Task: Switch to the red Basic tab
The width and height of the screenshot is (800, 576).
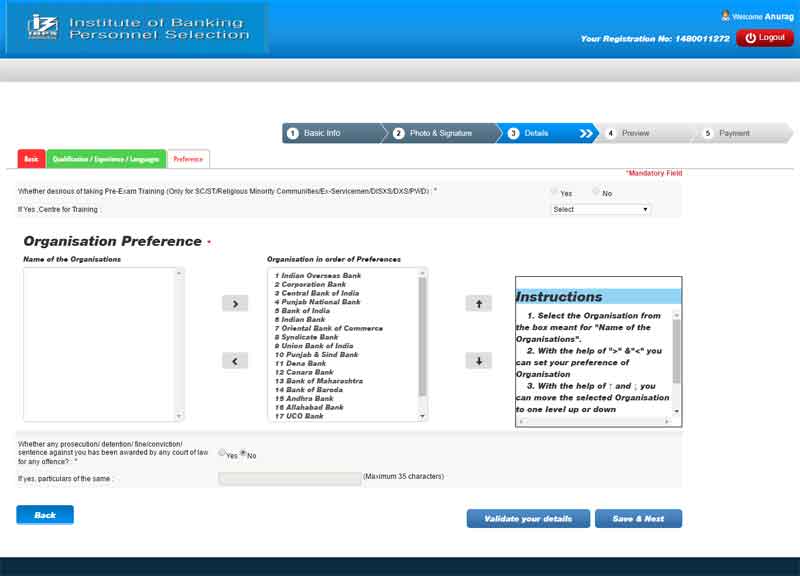Action: [x=31, y=159]
